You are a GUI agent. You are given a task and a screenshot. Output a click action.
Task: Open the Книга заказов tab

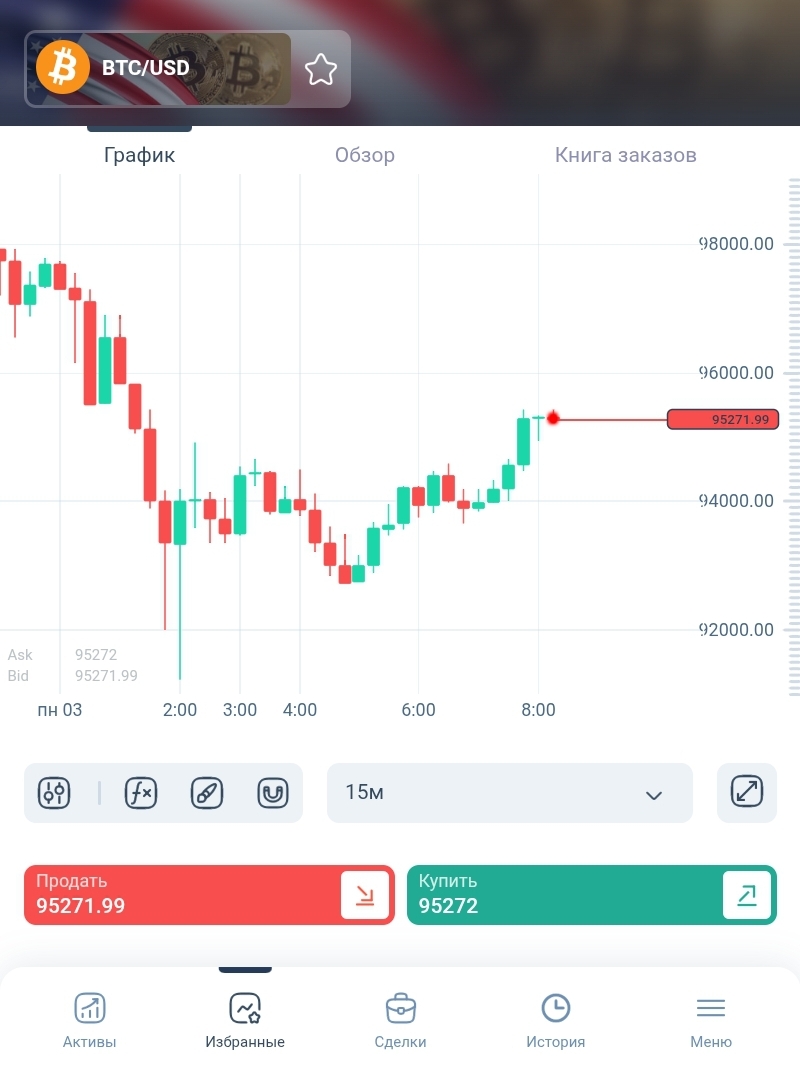click(x=625, y=155)
